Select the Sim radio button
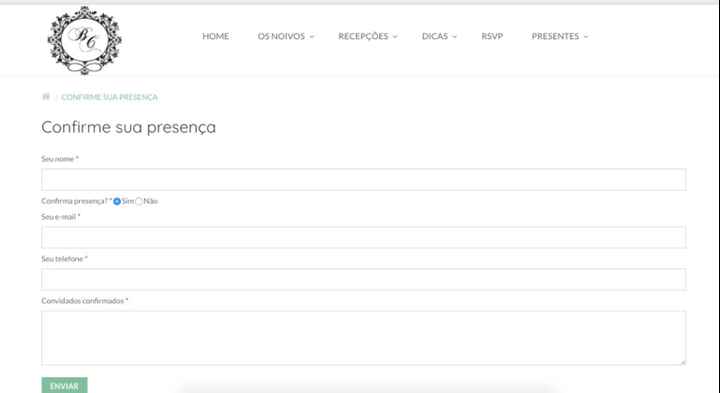Viewport: 720px width, 393px height. tap(117, 201)
